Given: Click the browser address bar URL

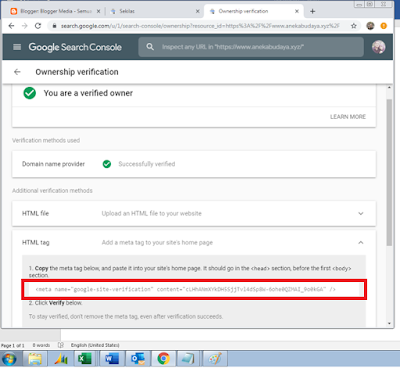Looking at the screenshot, I should click(200, 26).
